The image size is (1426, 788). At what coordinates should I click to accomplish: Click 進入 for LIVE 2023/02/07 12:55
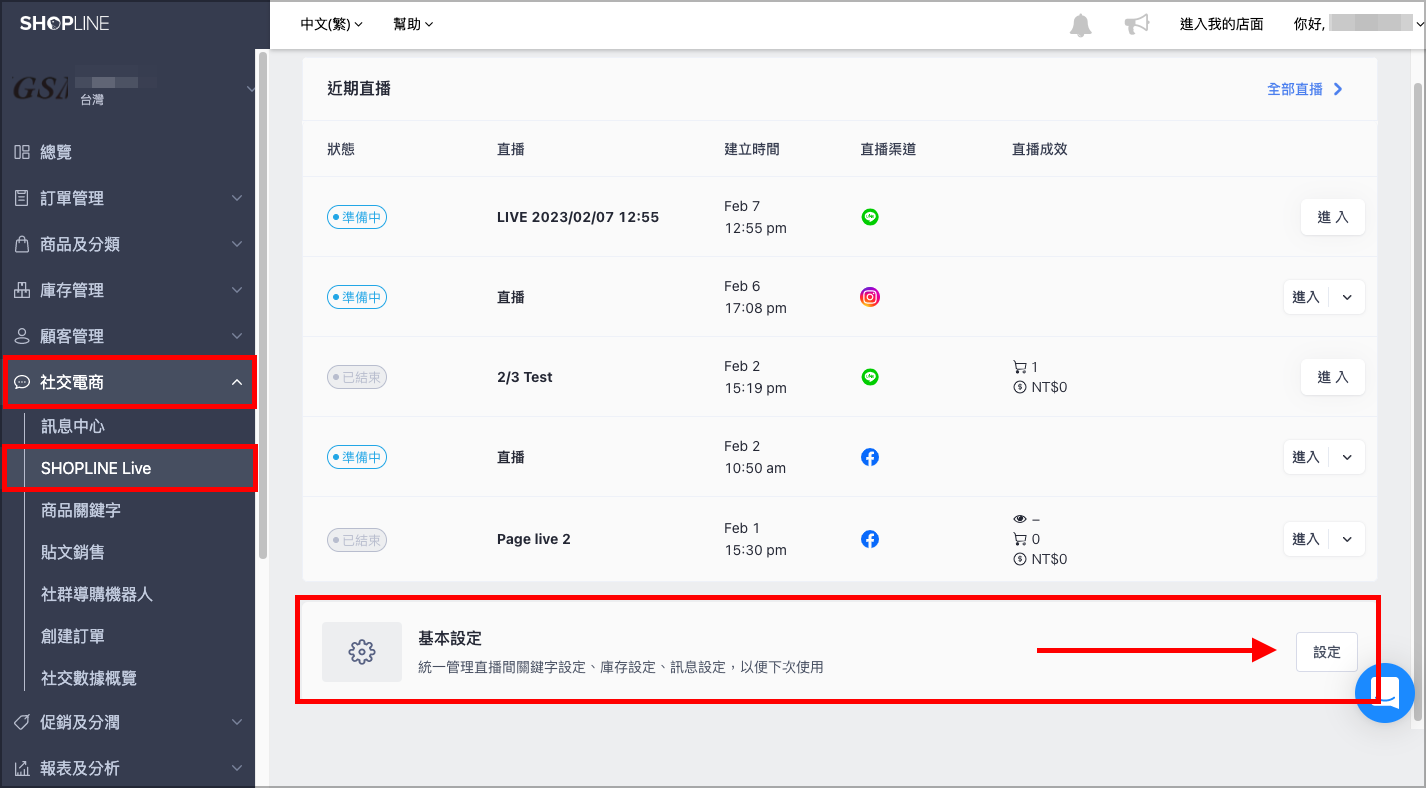[x=1333, y=217]
